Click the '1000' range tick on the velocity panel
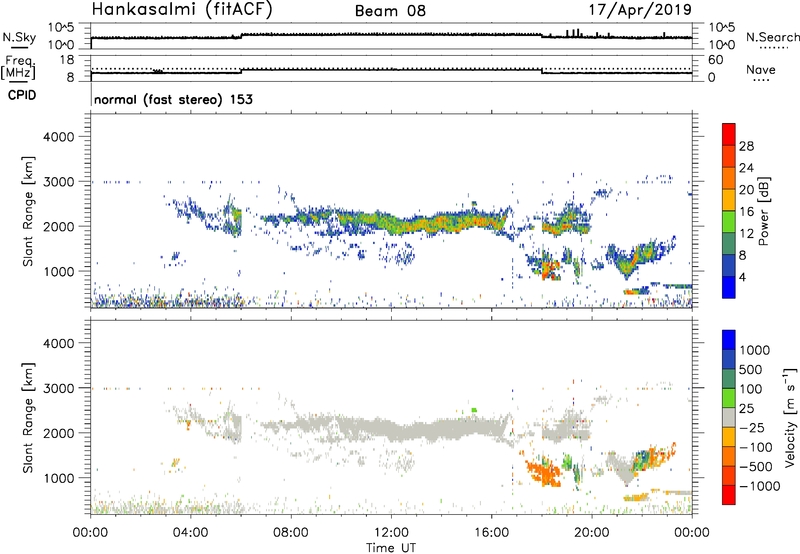 tap(58, 478)
